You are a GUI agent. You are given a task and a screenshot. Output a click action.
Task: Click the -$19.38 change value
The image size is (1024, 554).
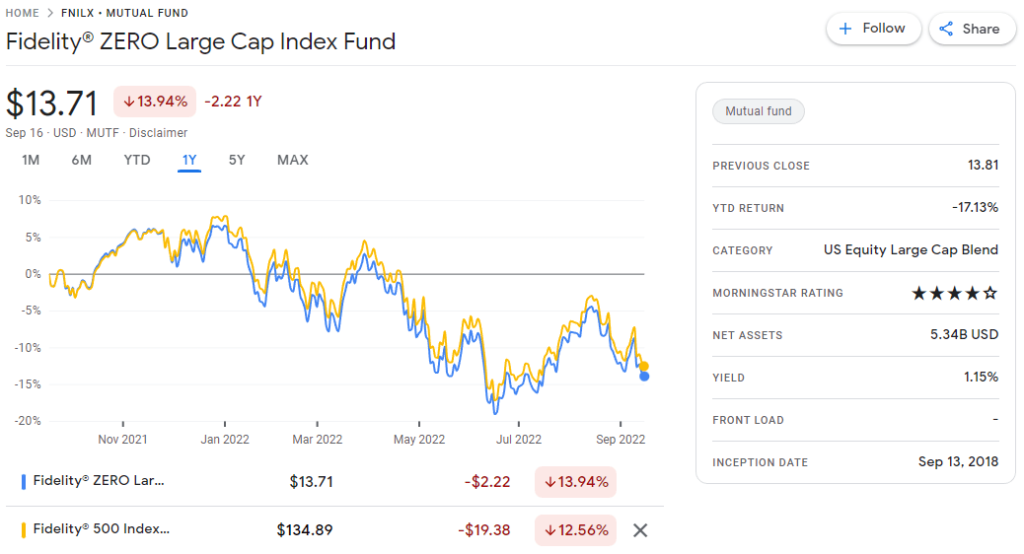(x=484, y=530)
